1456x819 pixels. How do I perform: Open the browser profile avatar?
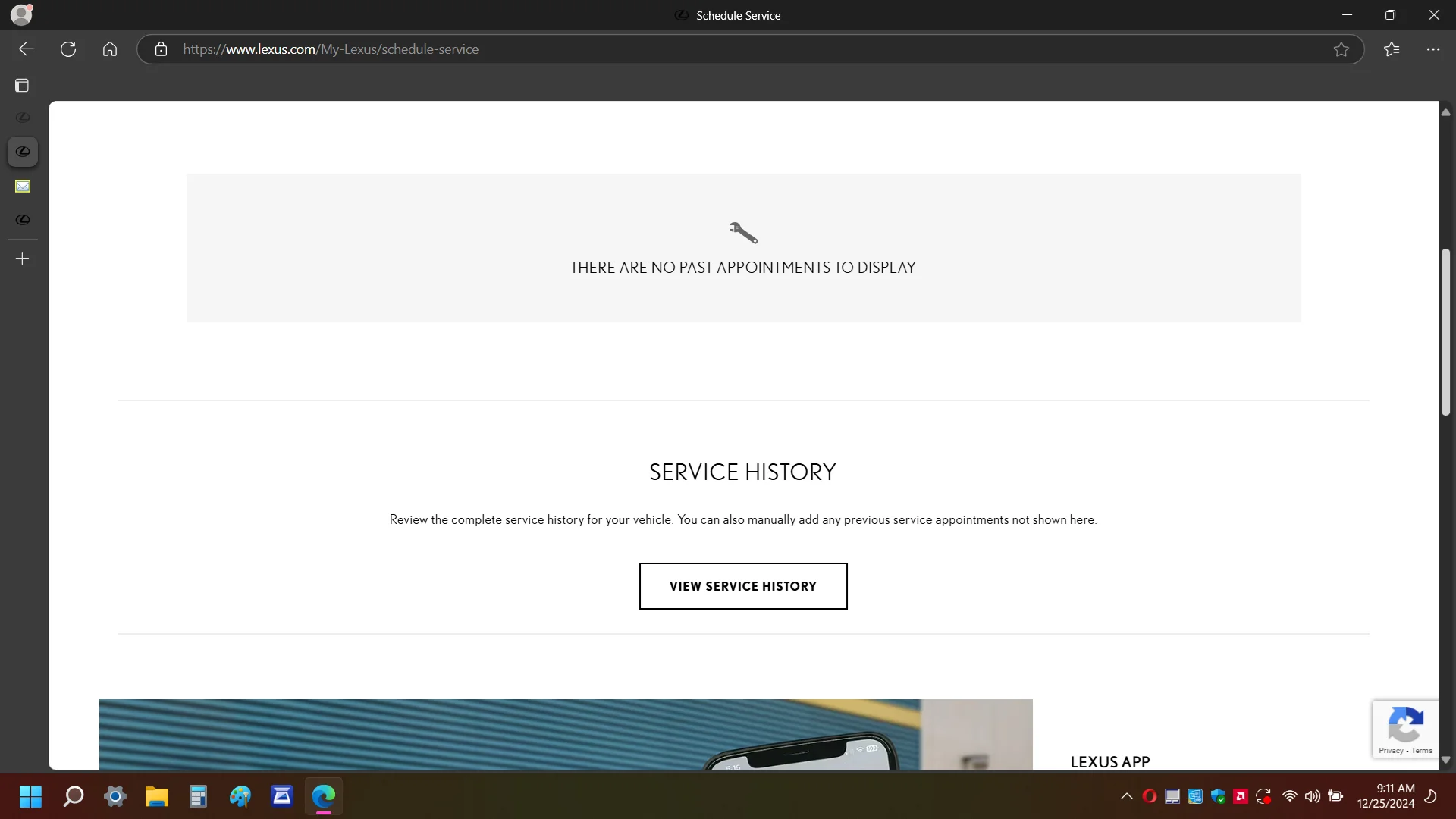pyautogui.click(x=21, y=14)
